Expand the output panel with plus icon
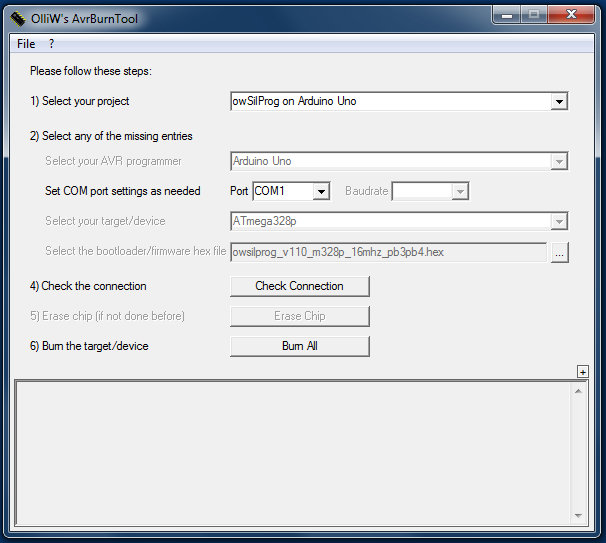 point(582,372)
